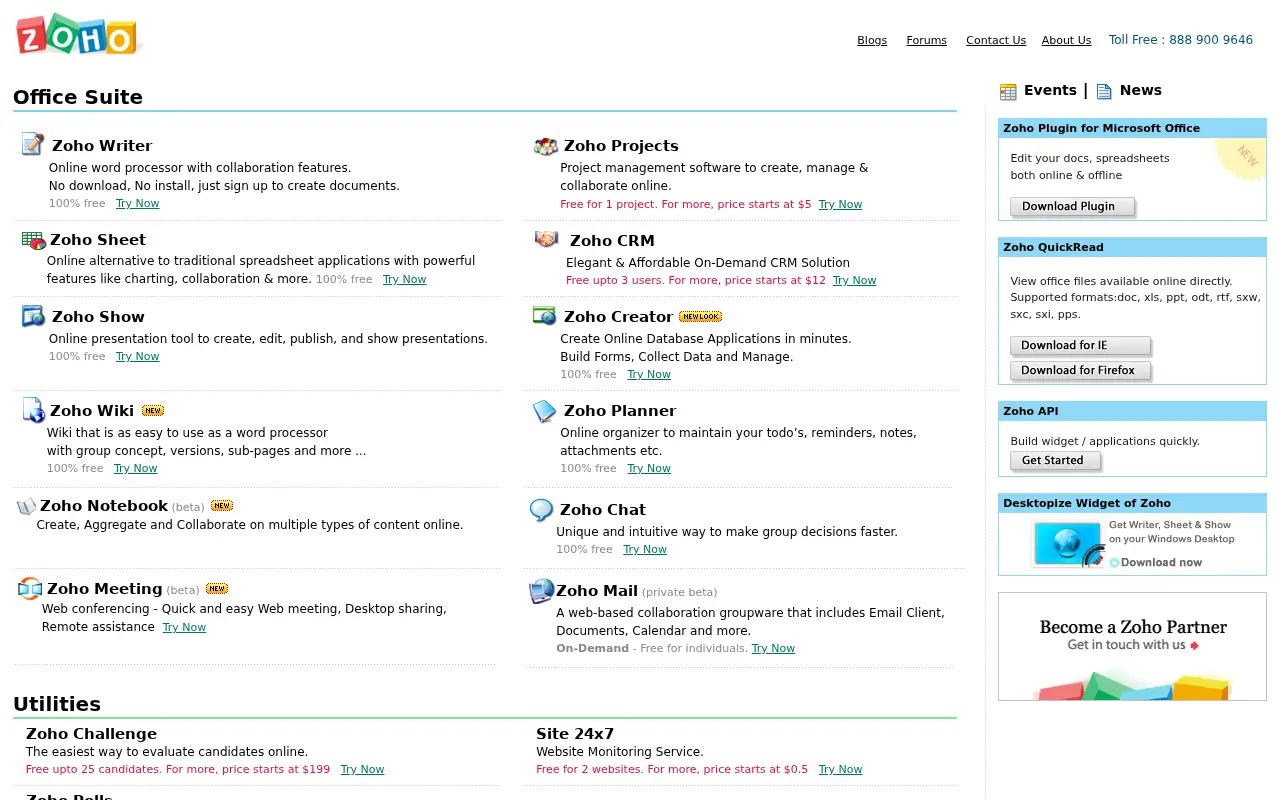Image resolution: width=1280 pixels, height=800 pixels.
Task: Open the Blogs link
Action: click(872, 40)
